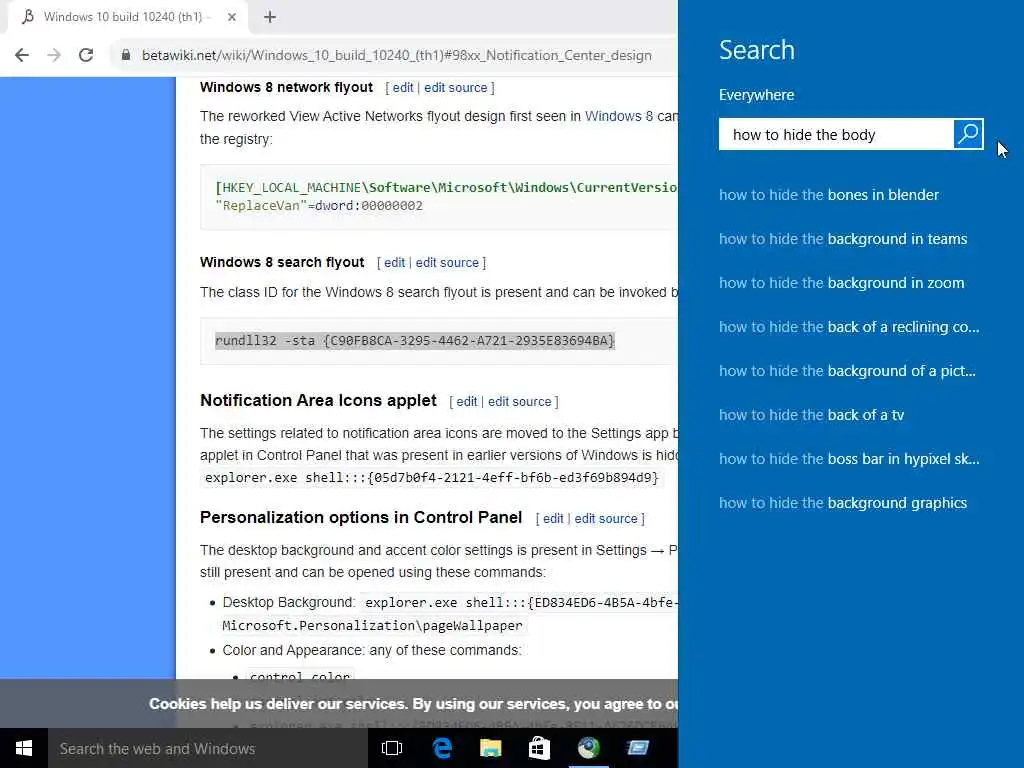The image size is (1024, 768).
Task: Click edit next to Notification Area Icons applet
Action: (466, 402)
